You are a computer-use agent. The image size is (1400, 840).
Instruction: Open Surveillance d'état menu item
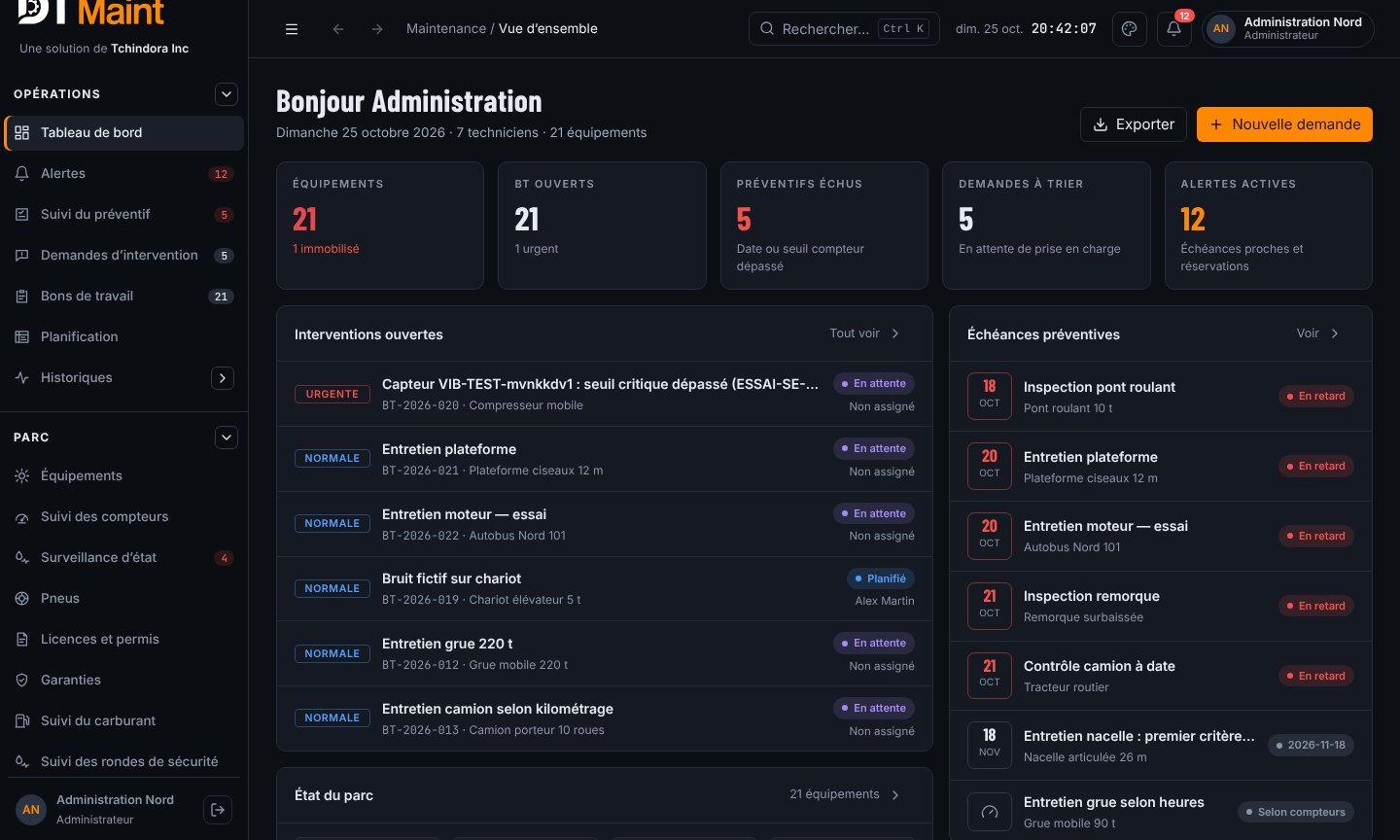pos(124,557)
